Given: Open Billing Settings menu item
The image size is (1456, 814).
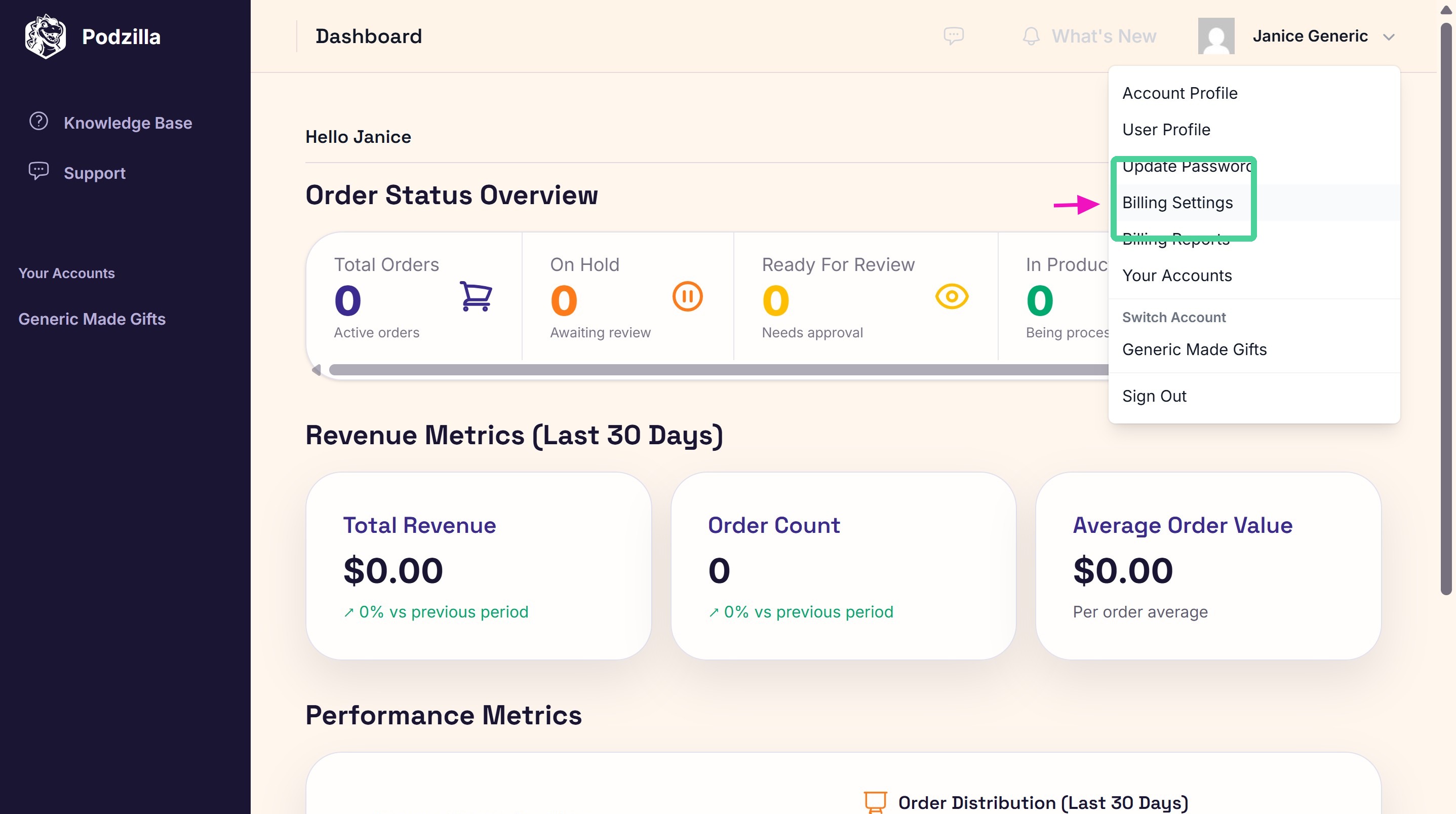Looking at the screenshot, I should [x=1253, y=203].
